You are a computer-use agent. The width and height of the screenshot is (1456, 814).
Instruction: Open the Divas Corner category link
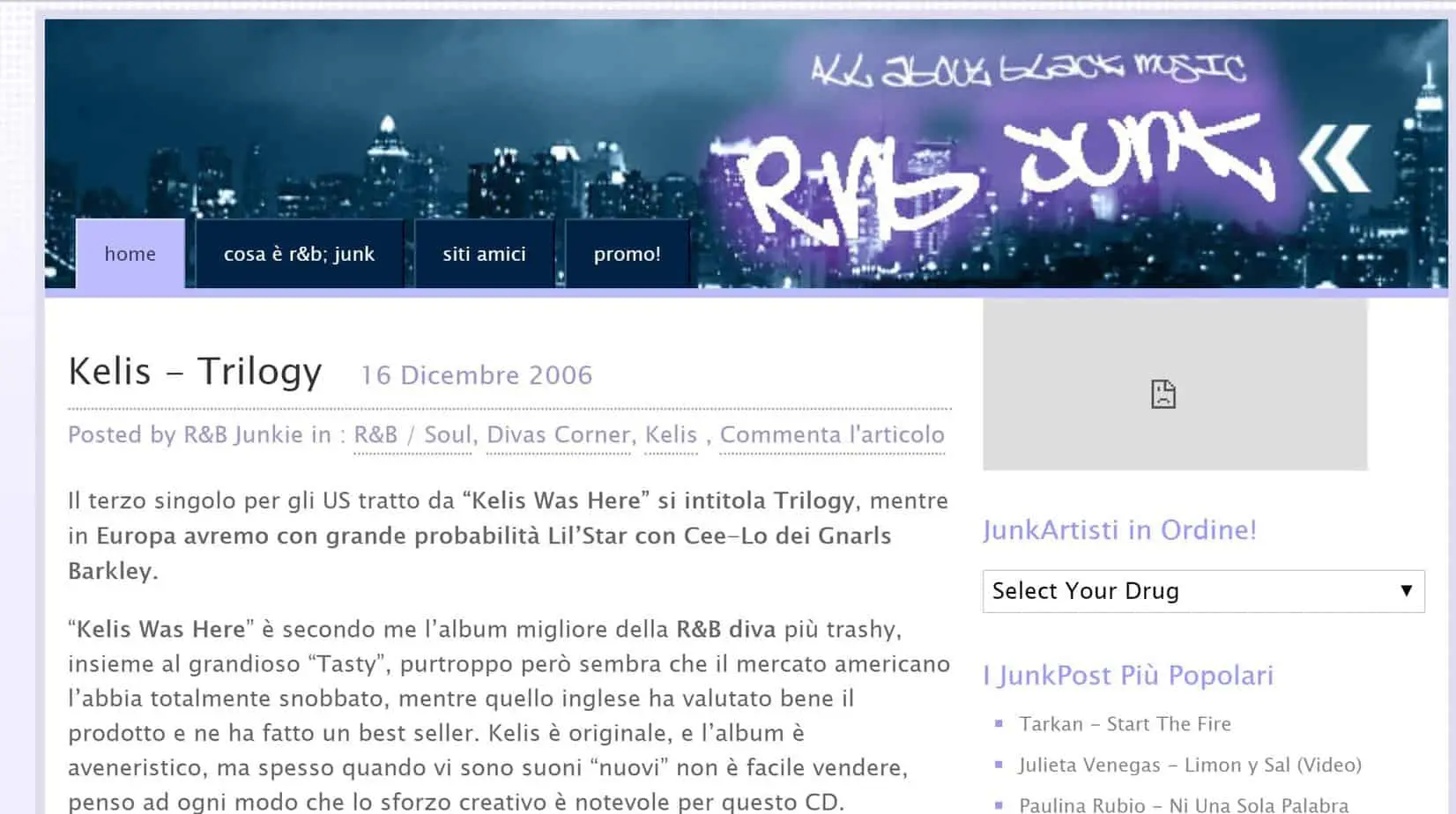click(559, 435)
